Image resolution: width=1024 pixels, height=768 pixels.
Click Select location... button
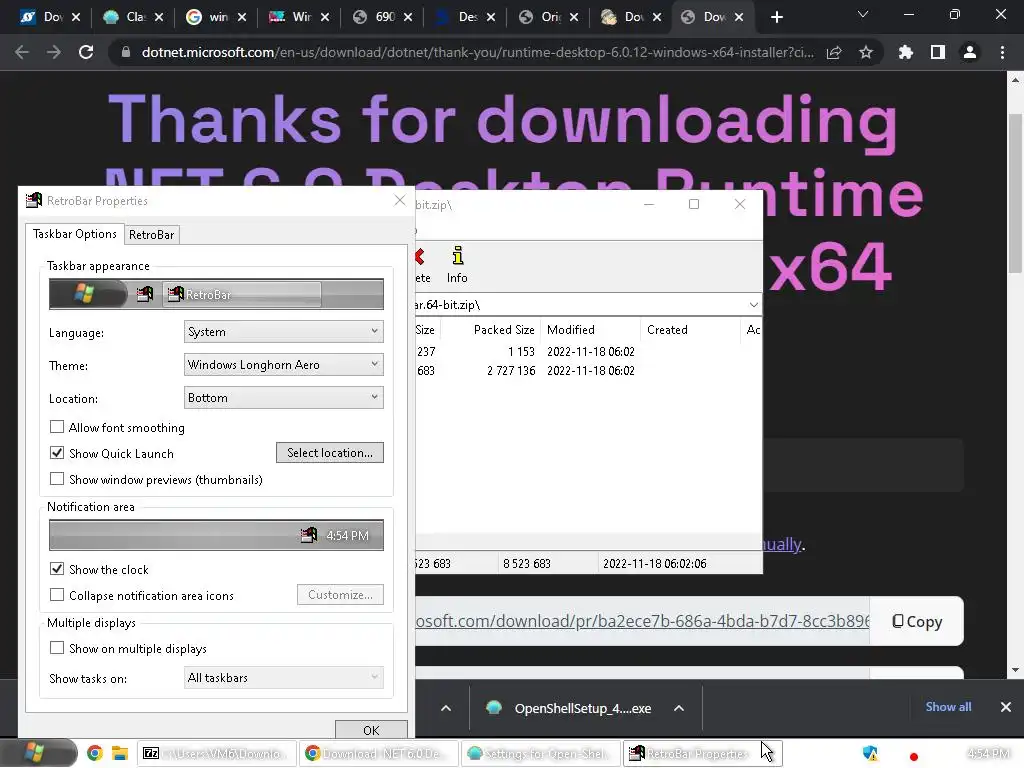click(330, 453)
